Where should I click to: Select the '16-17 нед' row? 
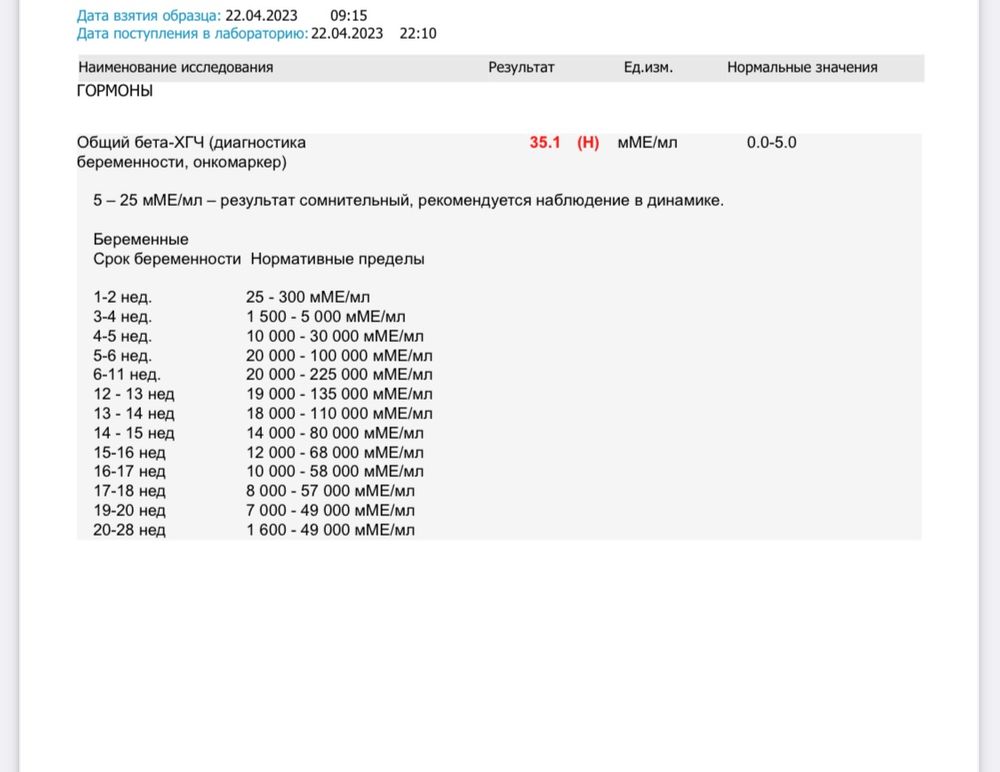[258, 471]
